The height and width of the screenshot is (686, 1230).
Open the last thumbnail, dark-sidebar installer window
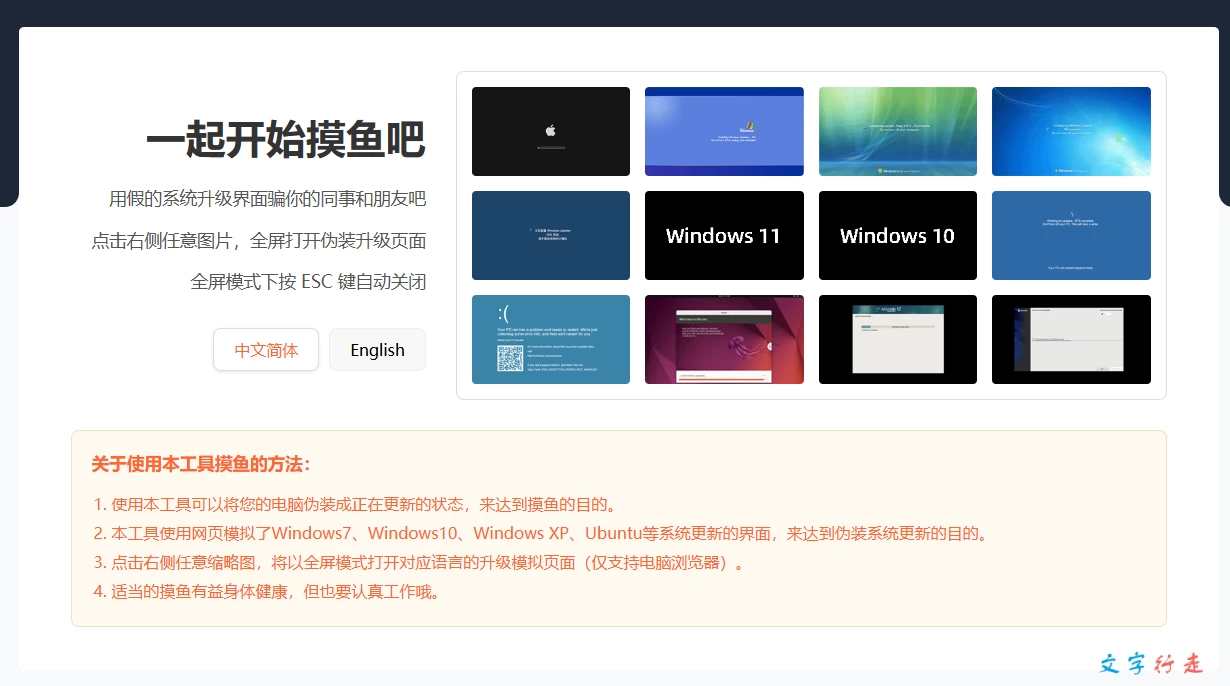[1071, 339]
